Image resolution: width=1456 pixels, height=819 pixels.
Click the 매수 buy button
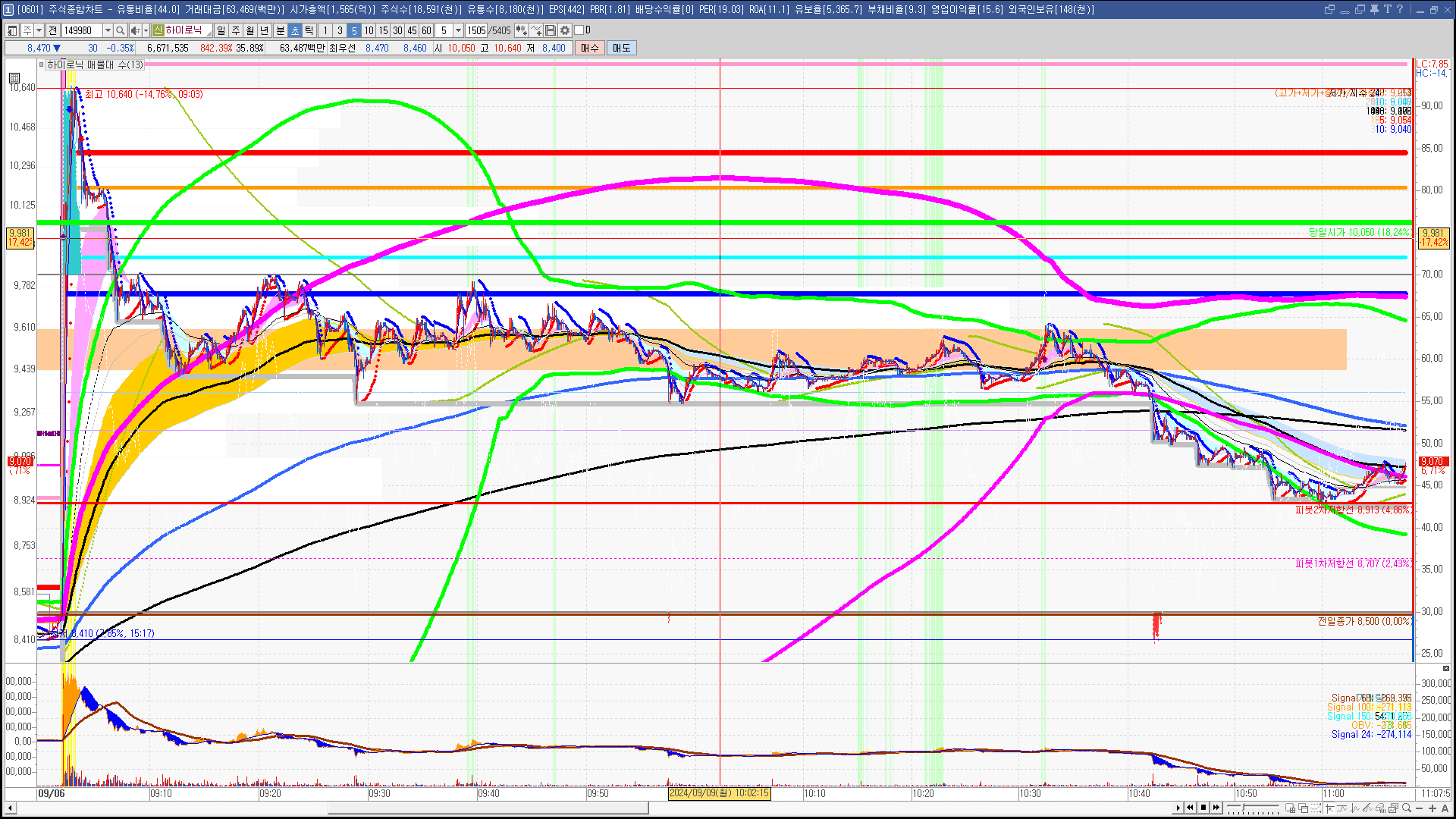point(590,48)
